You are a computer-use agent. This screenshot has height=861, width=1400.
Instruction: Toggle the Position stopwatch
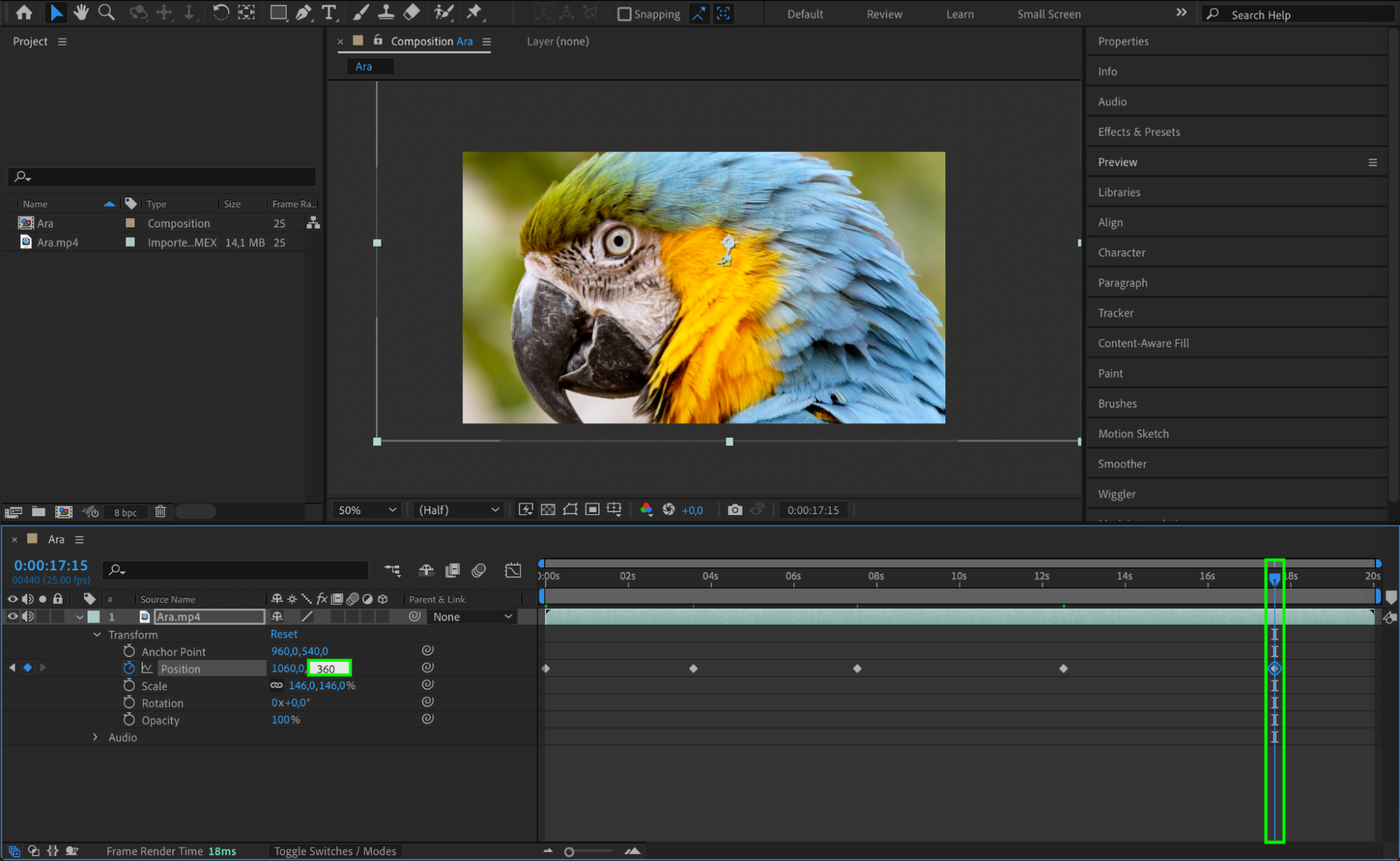(x=129, y=668)
